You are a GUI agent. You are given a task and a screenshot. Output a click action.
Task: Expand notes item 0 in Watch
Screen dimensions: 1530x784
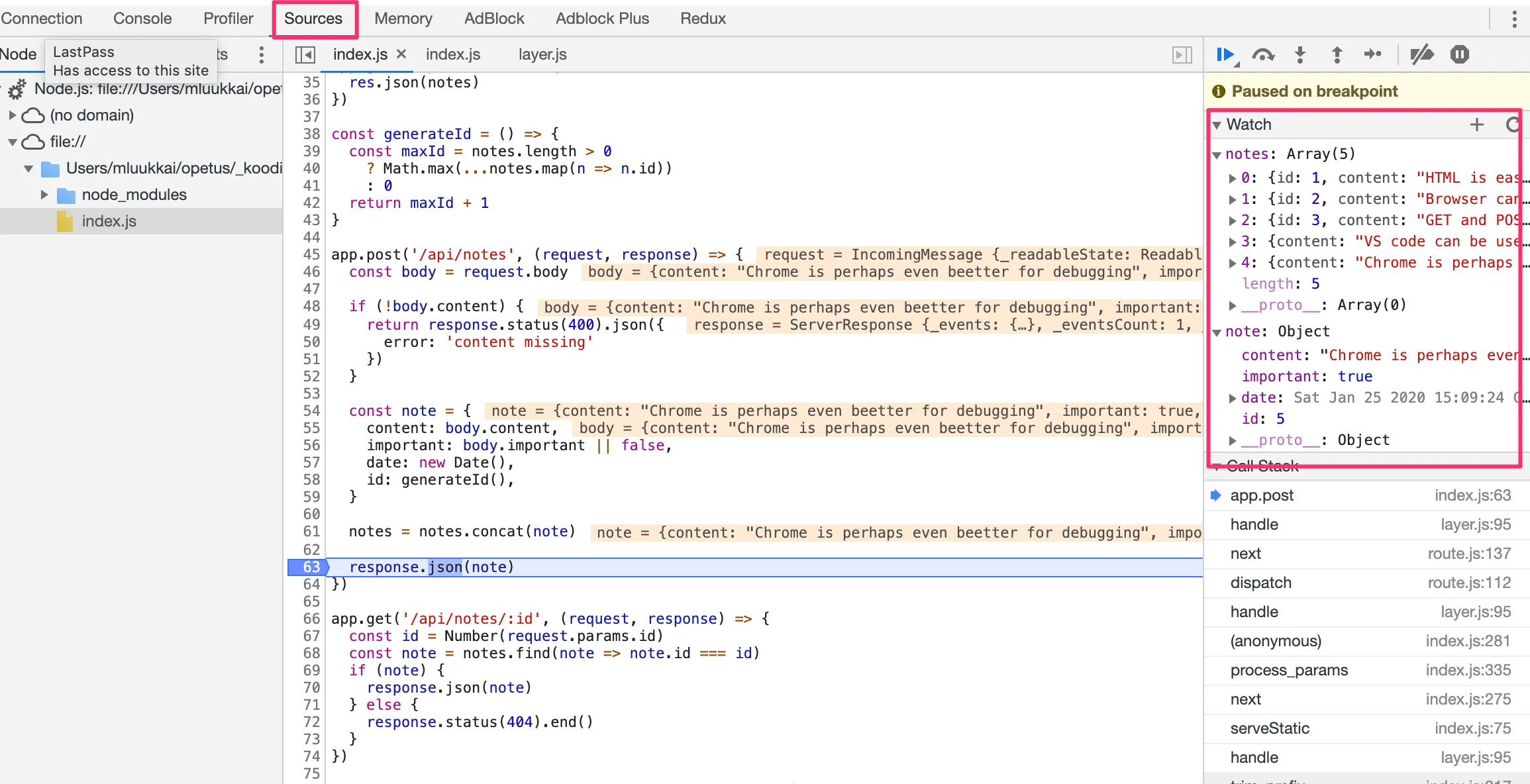click(1233, 178)
